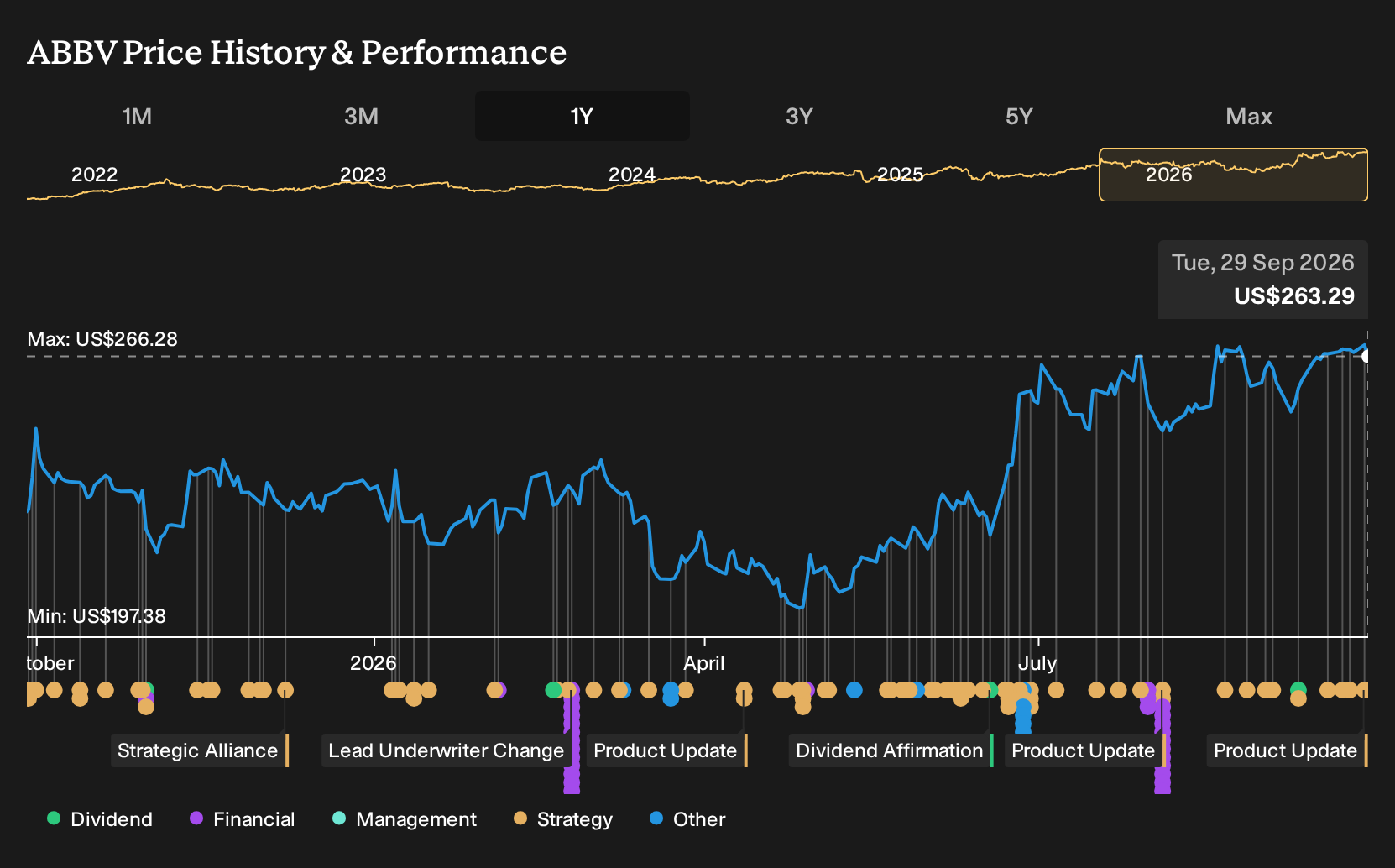Toggle Other events in legend

(687, 819)
